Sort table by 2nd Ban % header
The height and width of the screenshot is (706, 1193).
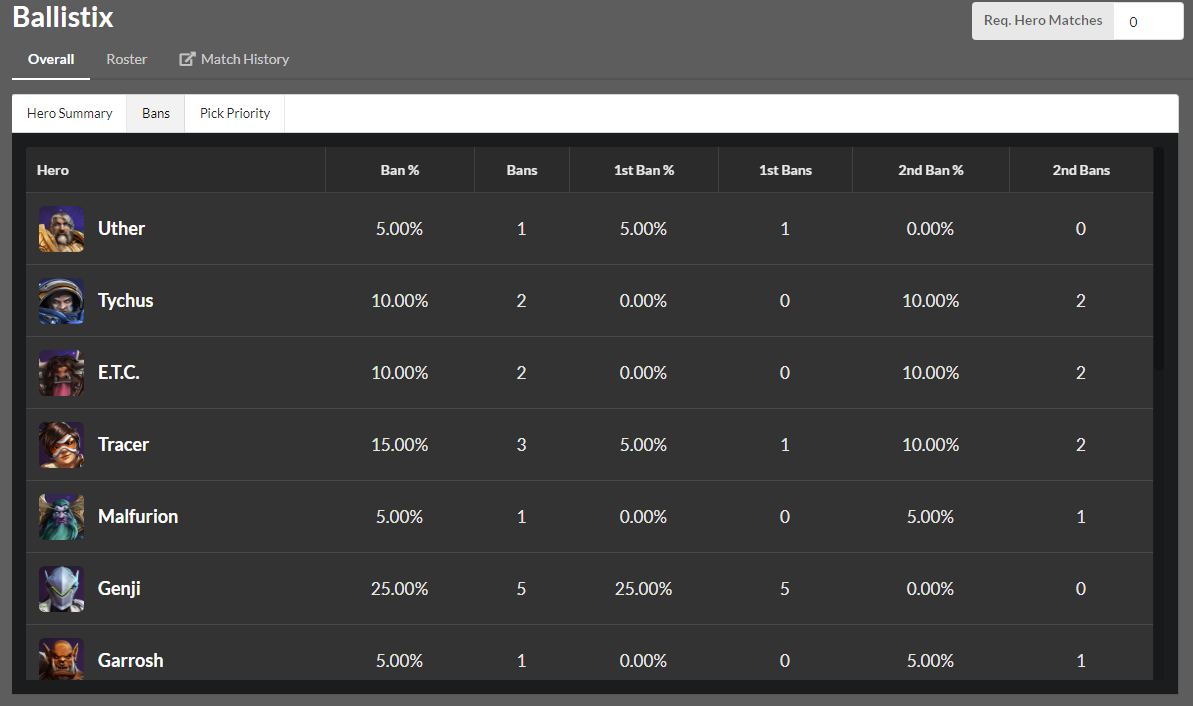point(931,170)
